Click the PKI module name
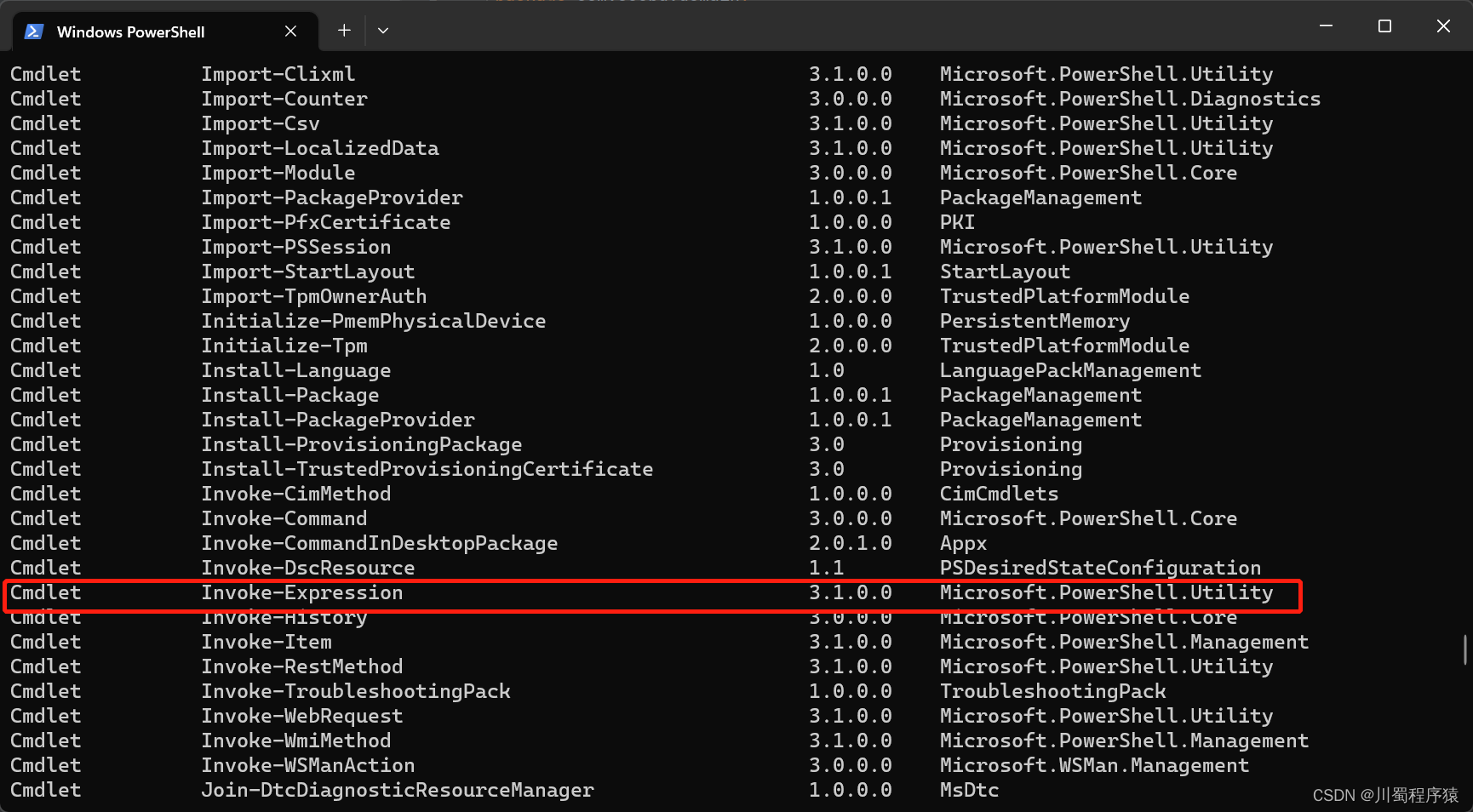The image size is (1473, 812). pos(958,222)
